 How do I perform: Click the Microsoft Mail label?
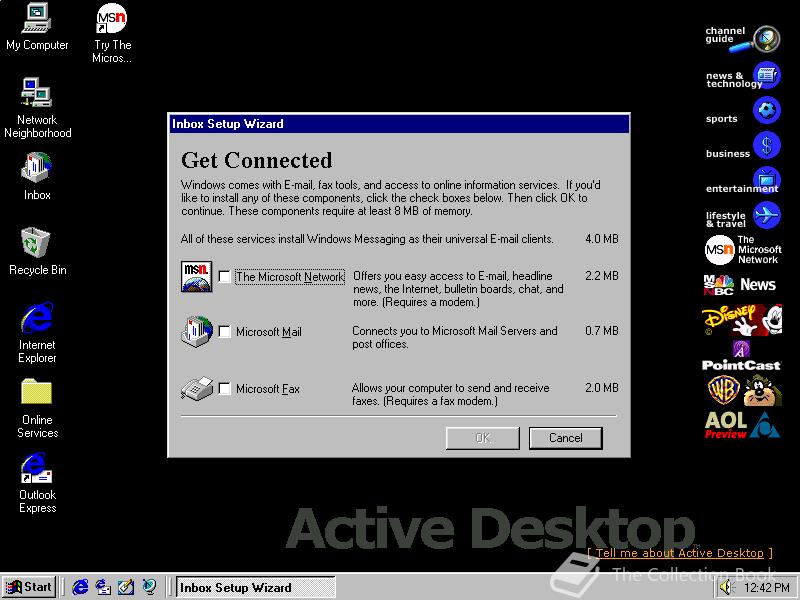pyautogui.click(x=269, y=332)
